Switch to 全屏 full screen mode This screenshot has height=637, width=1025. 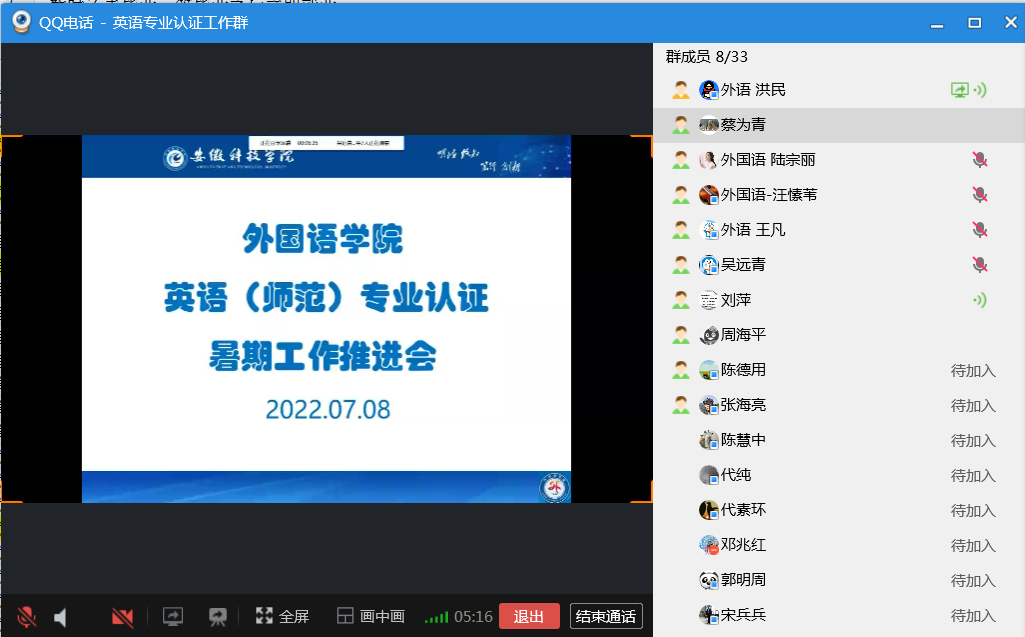pos(283,616)
